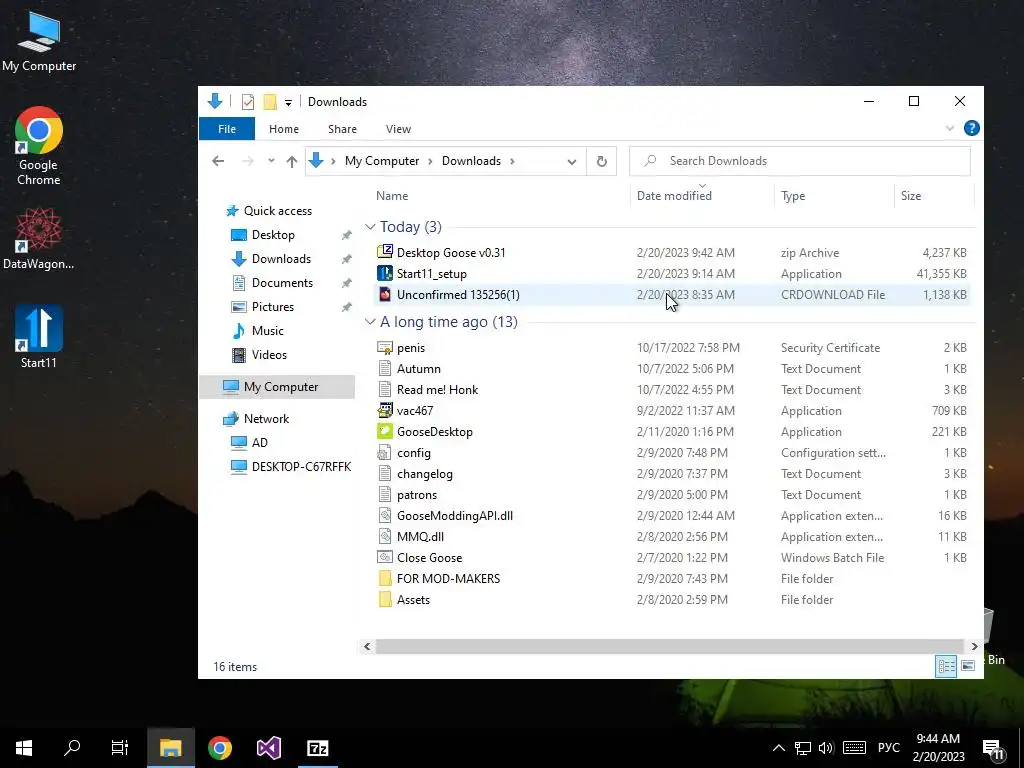Click the Properties quick access toolbar icon

point(248,102)
